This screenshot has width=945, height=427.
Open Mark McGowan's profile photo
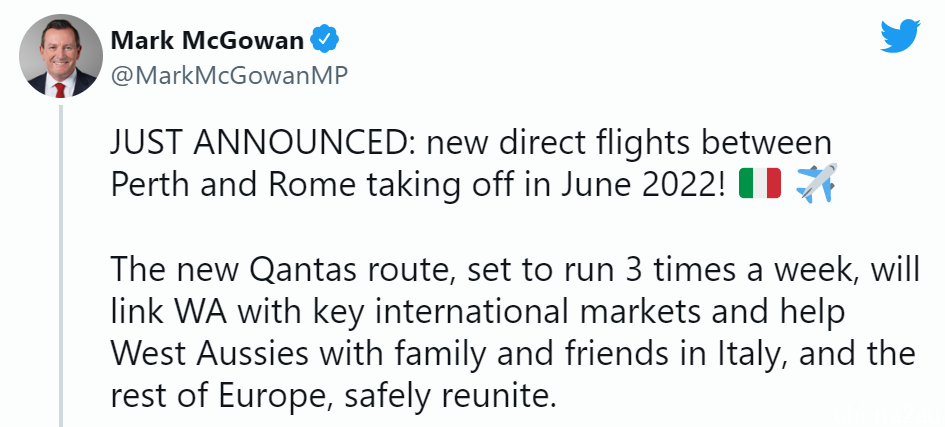click(60, 55)
